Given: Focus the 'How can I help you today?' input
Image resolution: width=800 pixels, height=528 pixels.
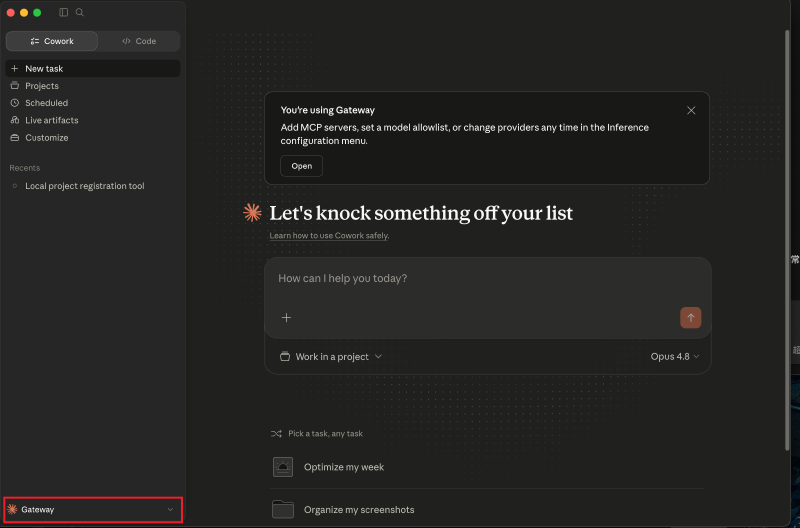Looking at the screenshot, I should [487, 279].
